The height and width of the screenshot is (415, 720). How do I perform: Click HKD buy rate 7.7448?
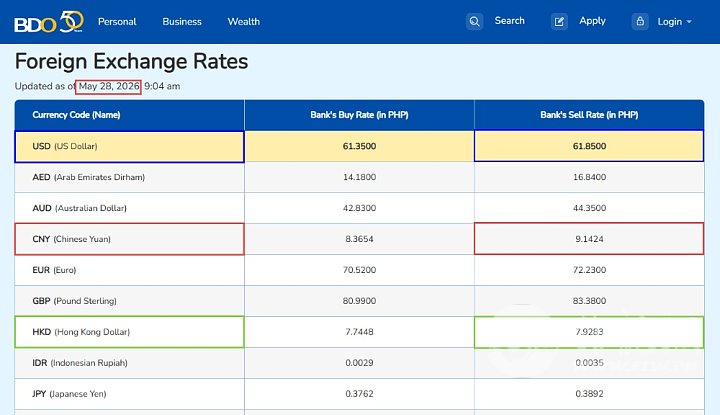tap(359, 332)
